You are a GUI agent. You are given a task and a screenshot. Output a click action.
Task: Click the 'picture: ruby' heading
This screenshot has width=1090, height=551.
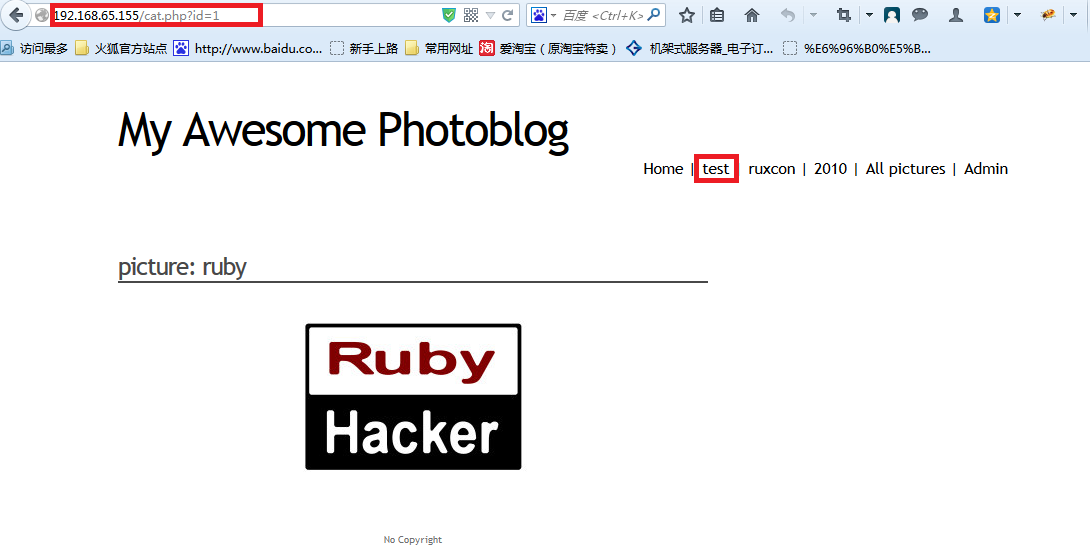(182, 267)
